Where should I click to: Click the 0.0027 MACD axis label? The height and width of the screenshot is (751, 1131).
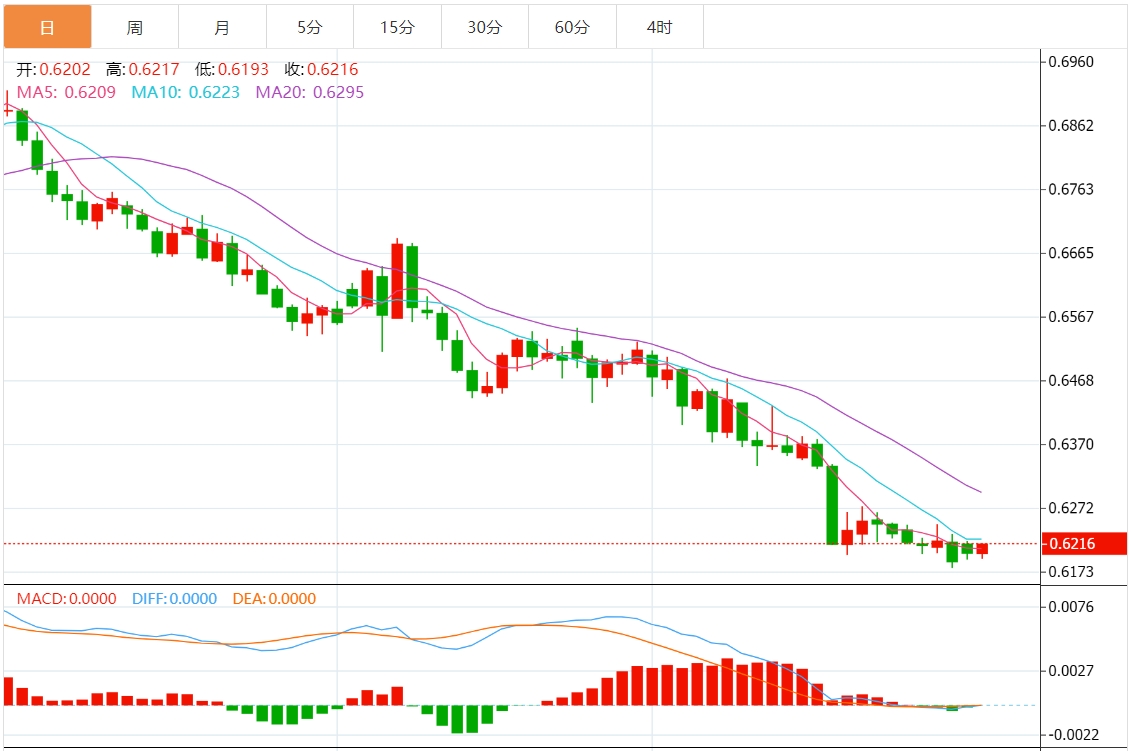(x=1071, y=671)
